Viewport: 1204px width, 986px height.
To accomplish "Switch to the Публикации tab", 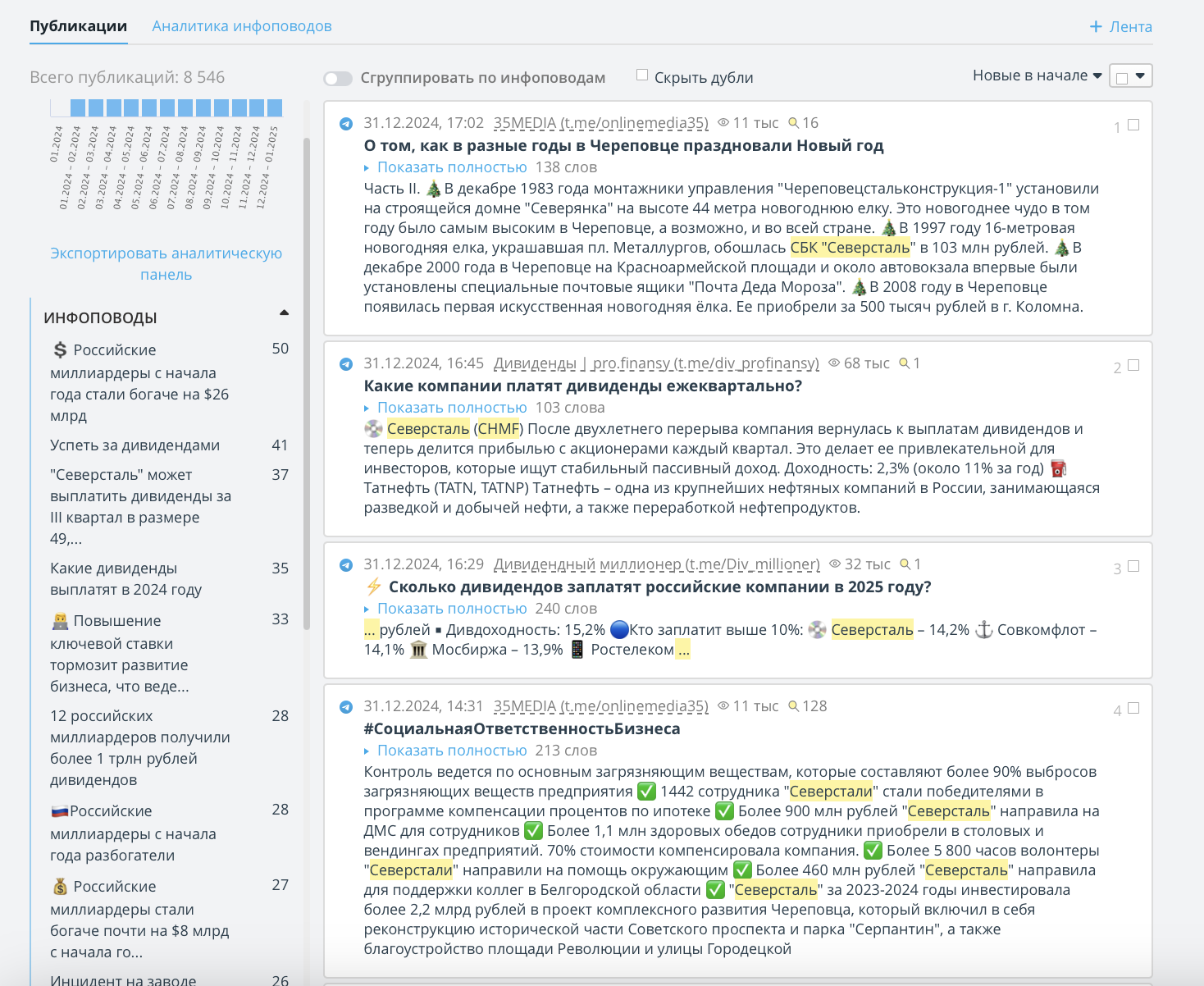I will [x=79, y=26].
